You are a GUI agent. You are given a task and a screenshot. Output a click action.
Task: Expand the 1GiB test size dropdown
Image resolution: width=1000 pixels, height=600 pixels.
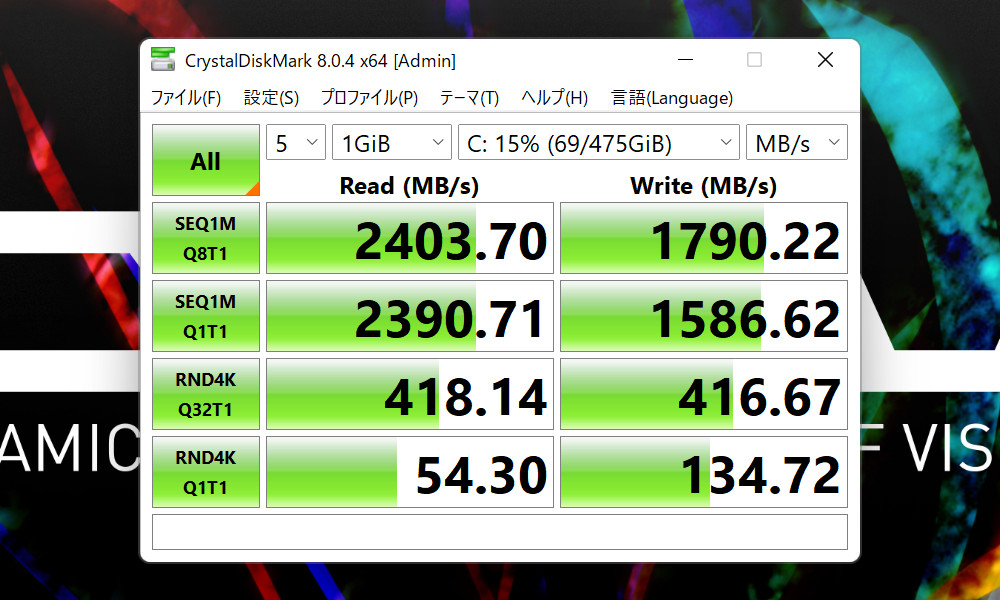[x=392, y=142]
